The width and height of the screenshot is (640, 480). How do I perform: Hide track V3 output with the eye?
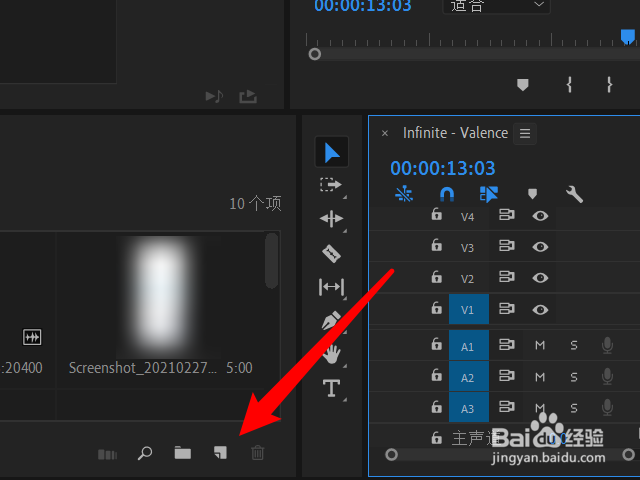(x=540, y=247)
